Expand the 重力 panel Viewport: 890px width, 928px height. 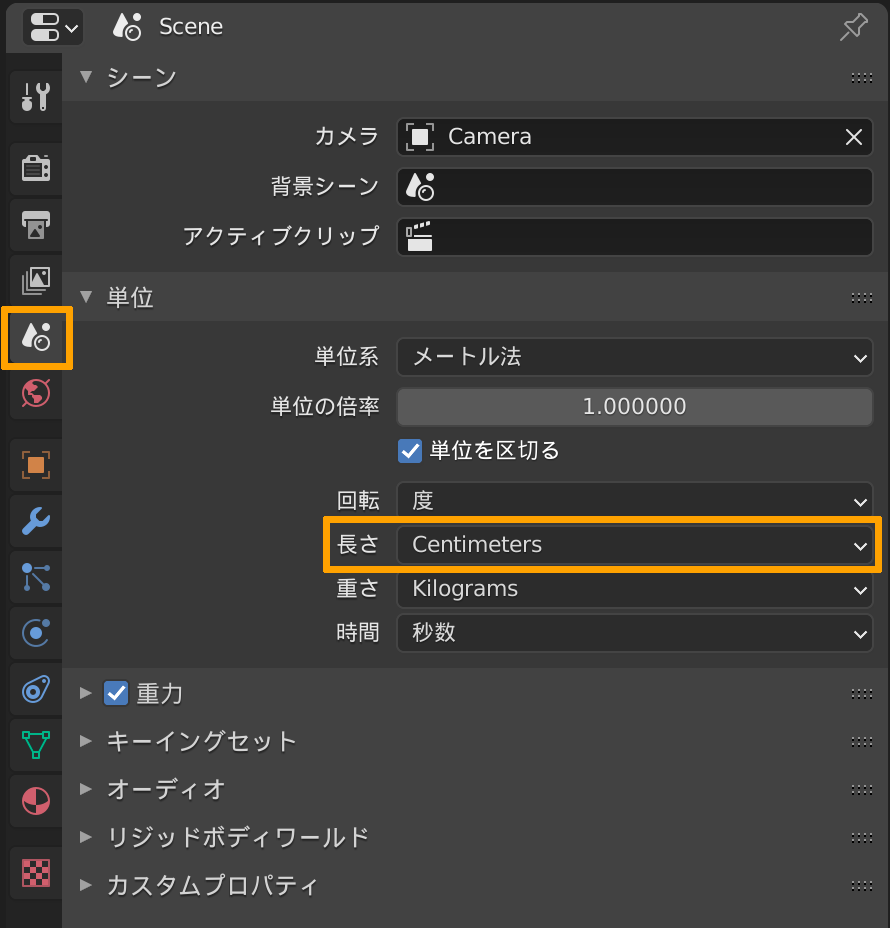click(86, 693)
